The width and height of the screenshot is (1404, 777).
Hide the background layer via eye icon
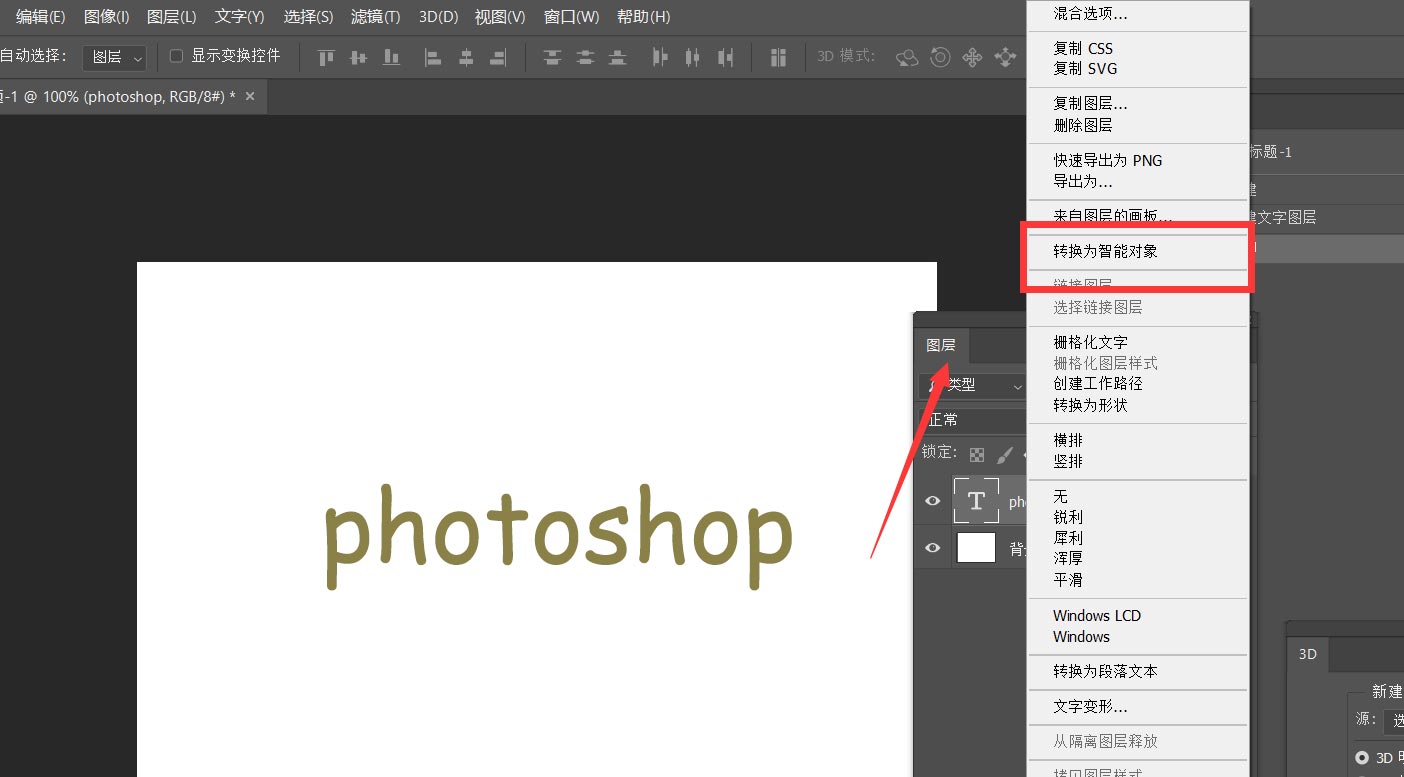(933, 548)
